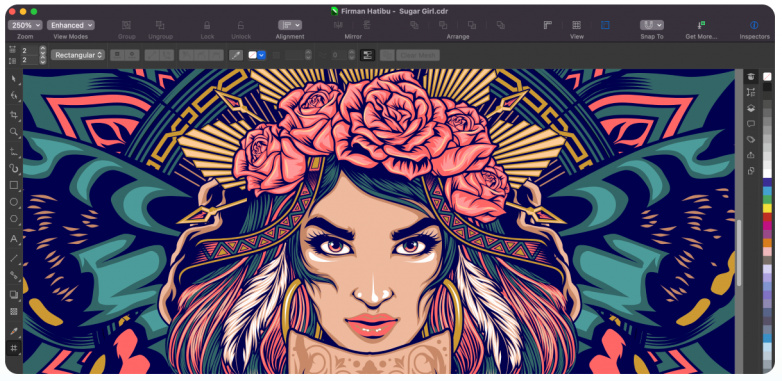Pick the green palette swatch
Viewport: 782px width, 381px height.
tap(767, 199)
